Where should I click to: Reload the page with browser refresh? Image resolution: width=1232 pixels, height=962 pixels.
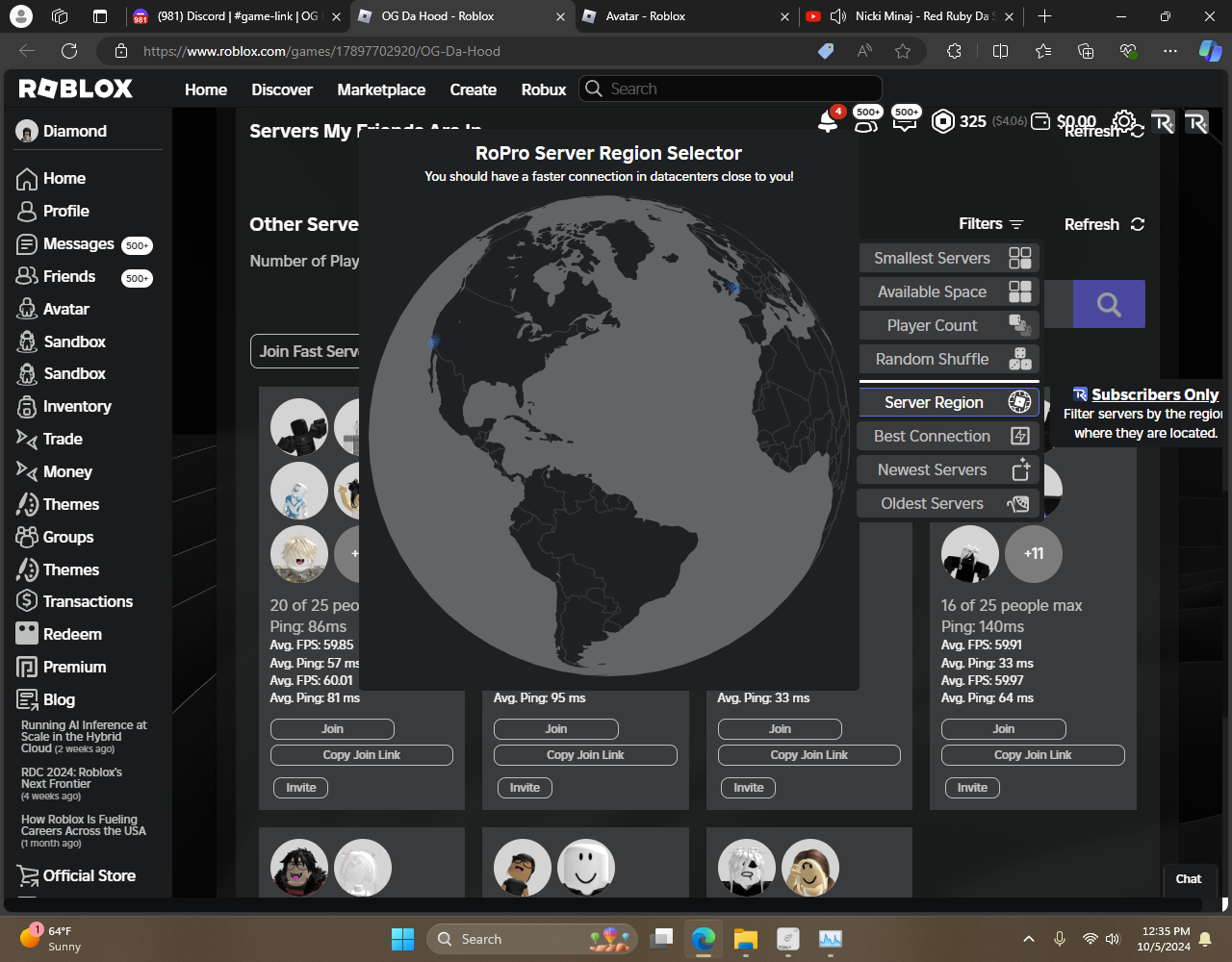coord(69,51)
